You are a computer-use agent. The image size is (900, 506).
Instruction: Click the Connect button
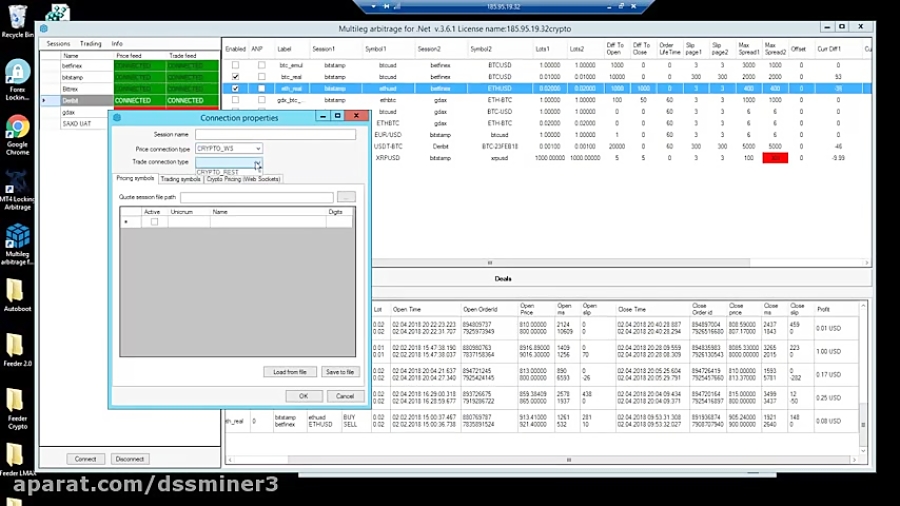86,459
